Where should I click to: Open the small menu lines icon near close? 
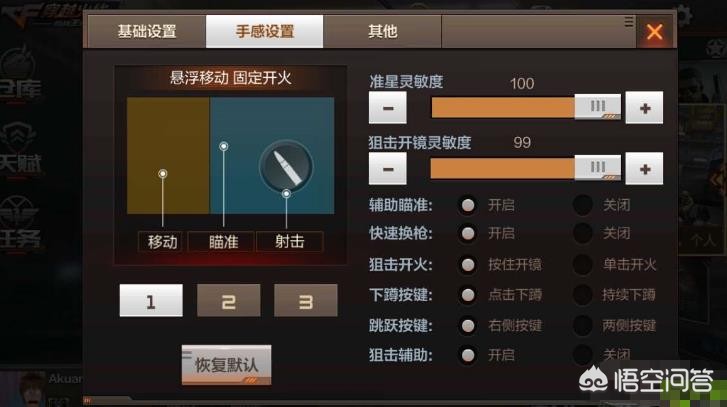tap(629, 21)
